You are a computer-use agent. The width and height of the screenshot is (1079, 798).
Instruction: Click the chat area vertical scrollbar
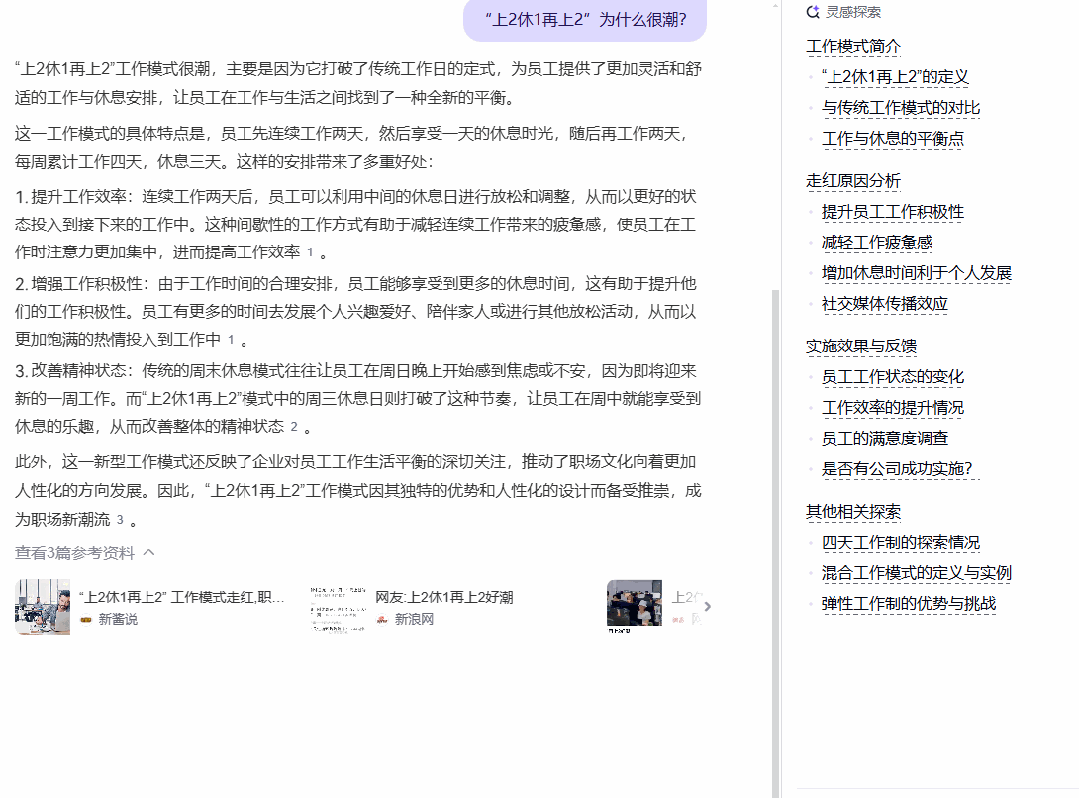coord(776,543)
